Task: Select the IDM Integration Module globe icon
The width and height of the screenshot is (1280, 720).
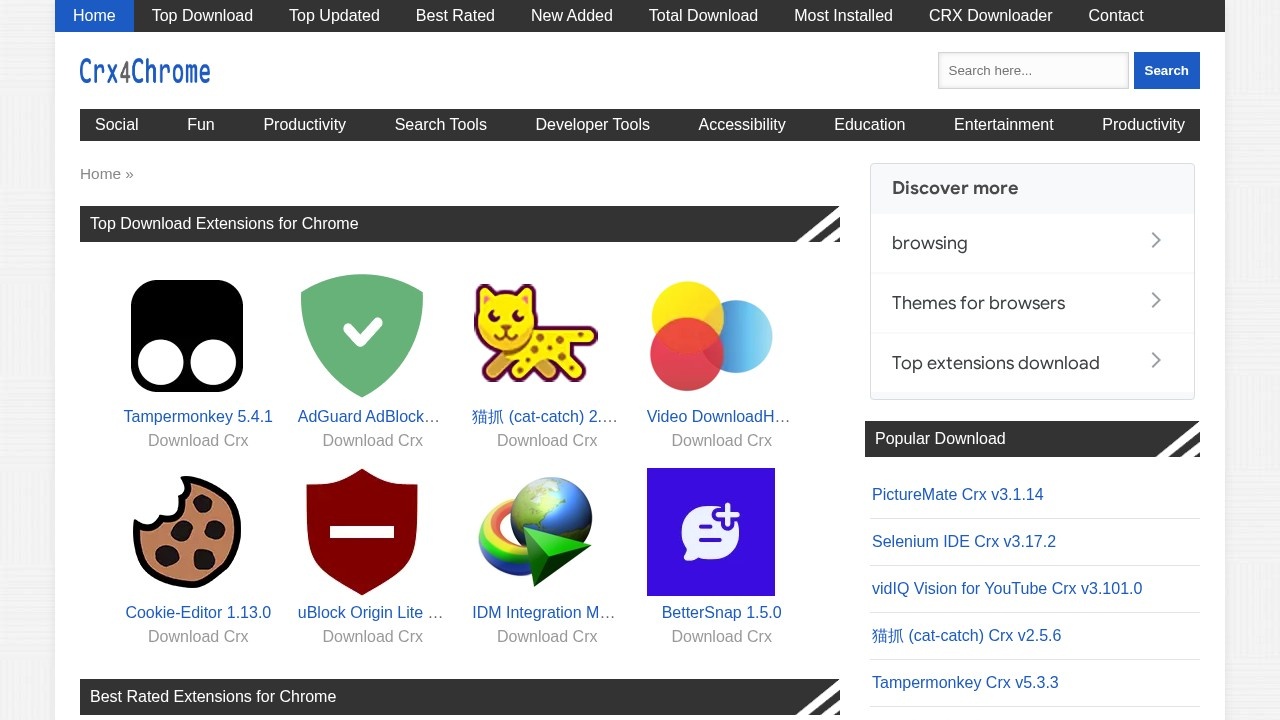Action: [x=536, y=532]
